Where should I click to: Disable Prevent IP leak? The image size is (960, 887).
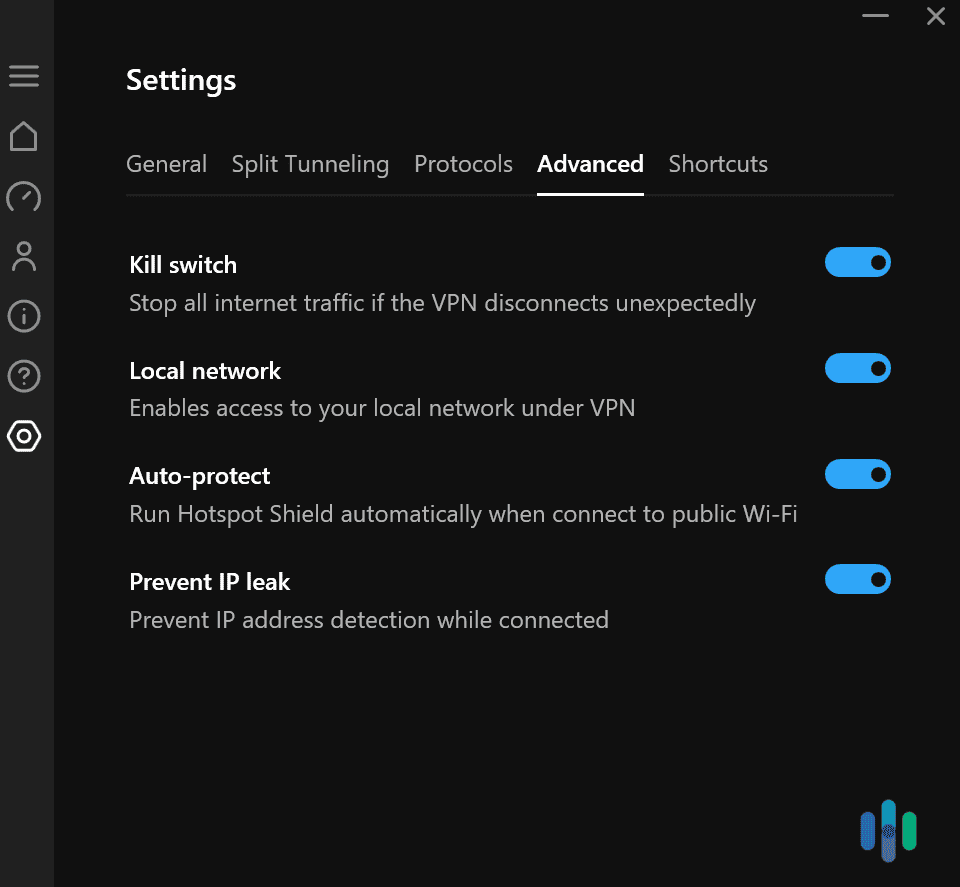pos(857,579)
